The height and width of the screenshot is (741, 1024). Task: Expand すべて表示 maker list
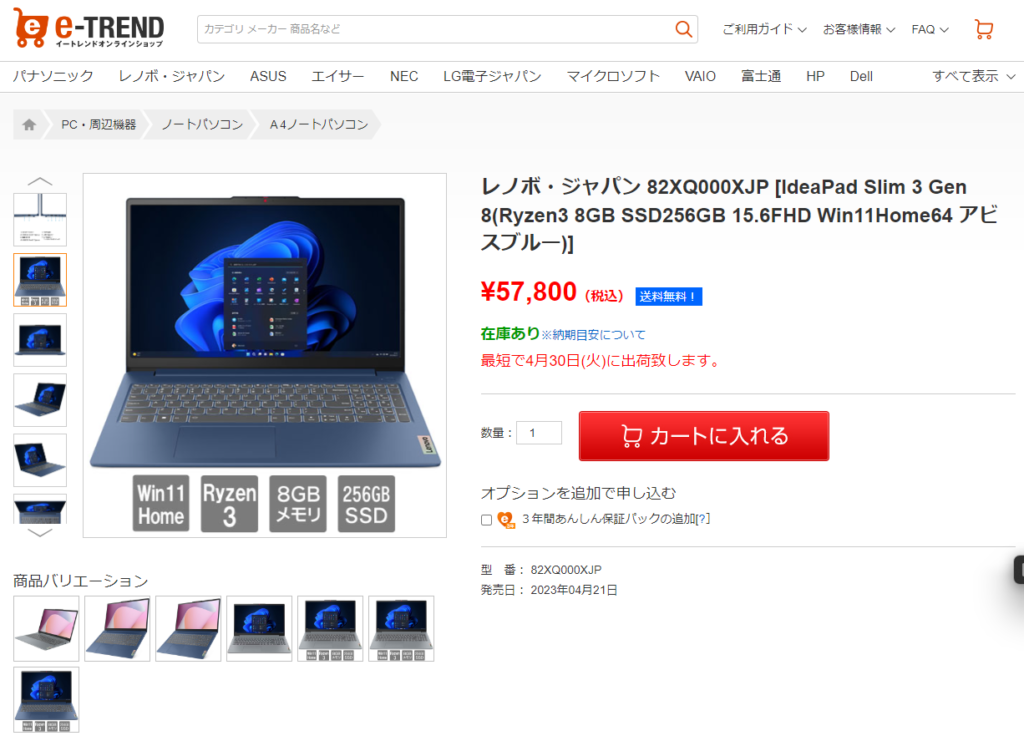(x=973, y=76)
